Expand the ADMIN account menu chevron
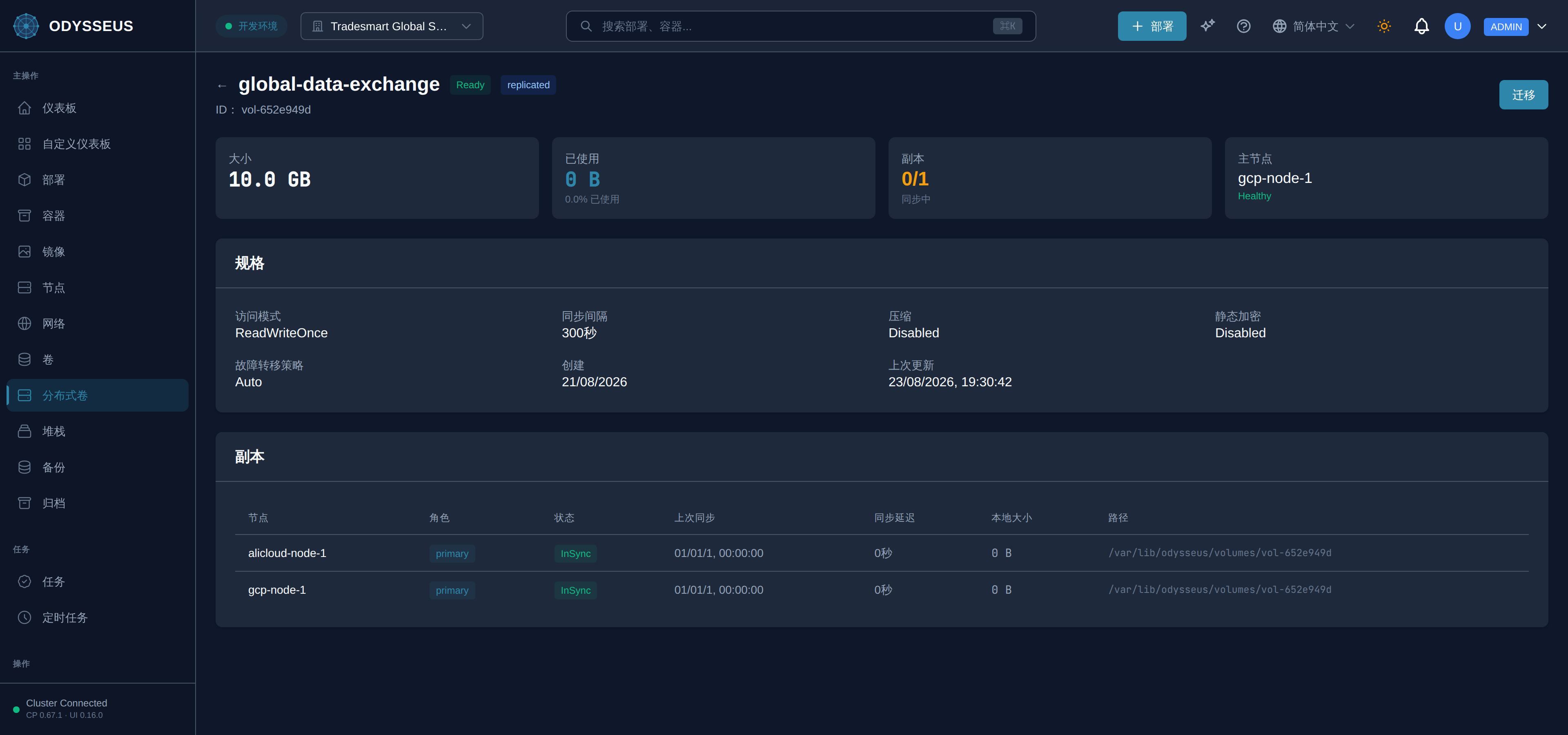Screen dimensions: 1568x735 [1542, 26]
